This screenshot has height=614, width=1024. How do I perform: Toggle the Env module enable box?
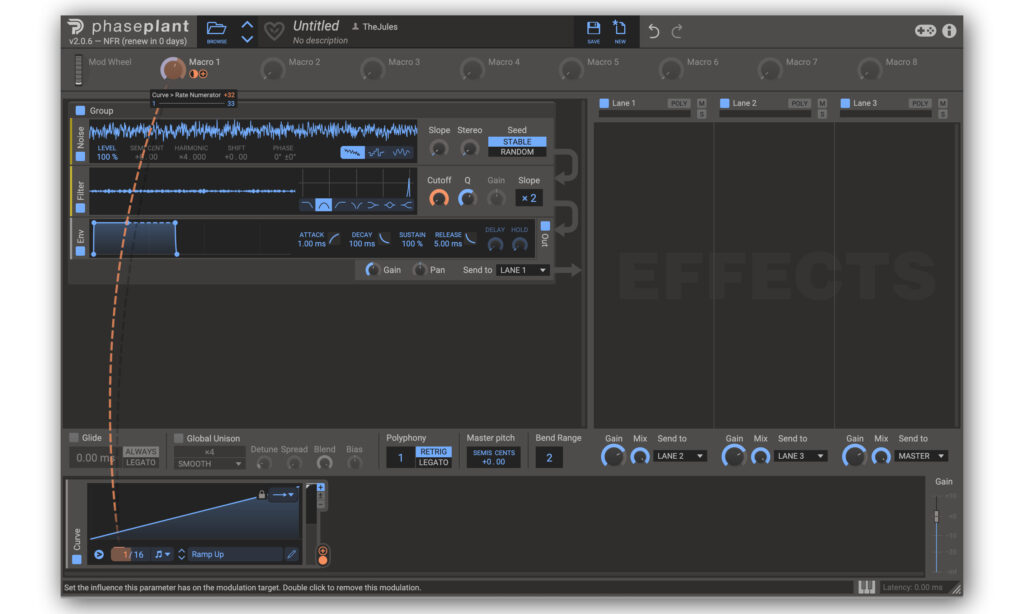coord(80,251)
